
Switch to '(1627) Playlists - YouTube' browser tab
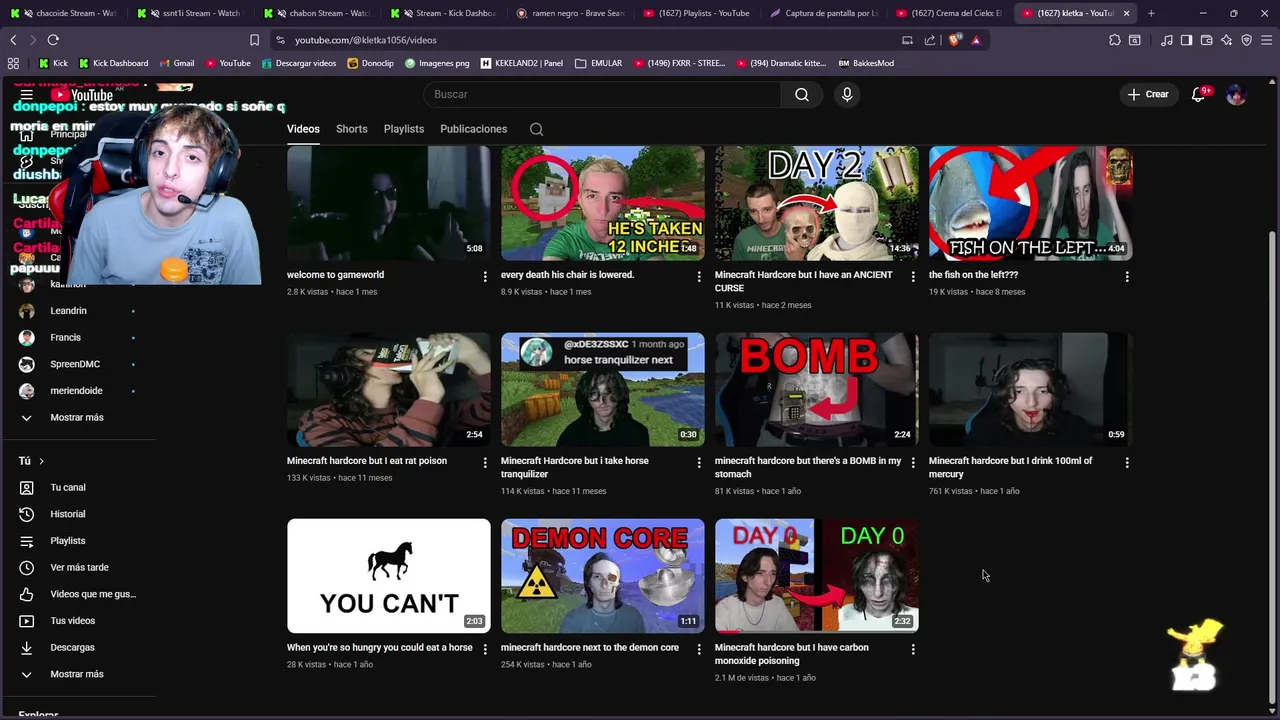tap(697, 13)
